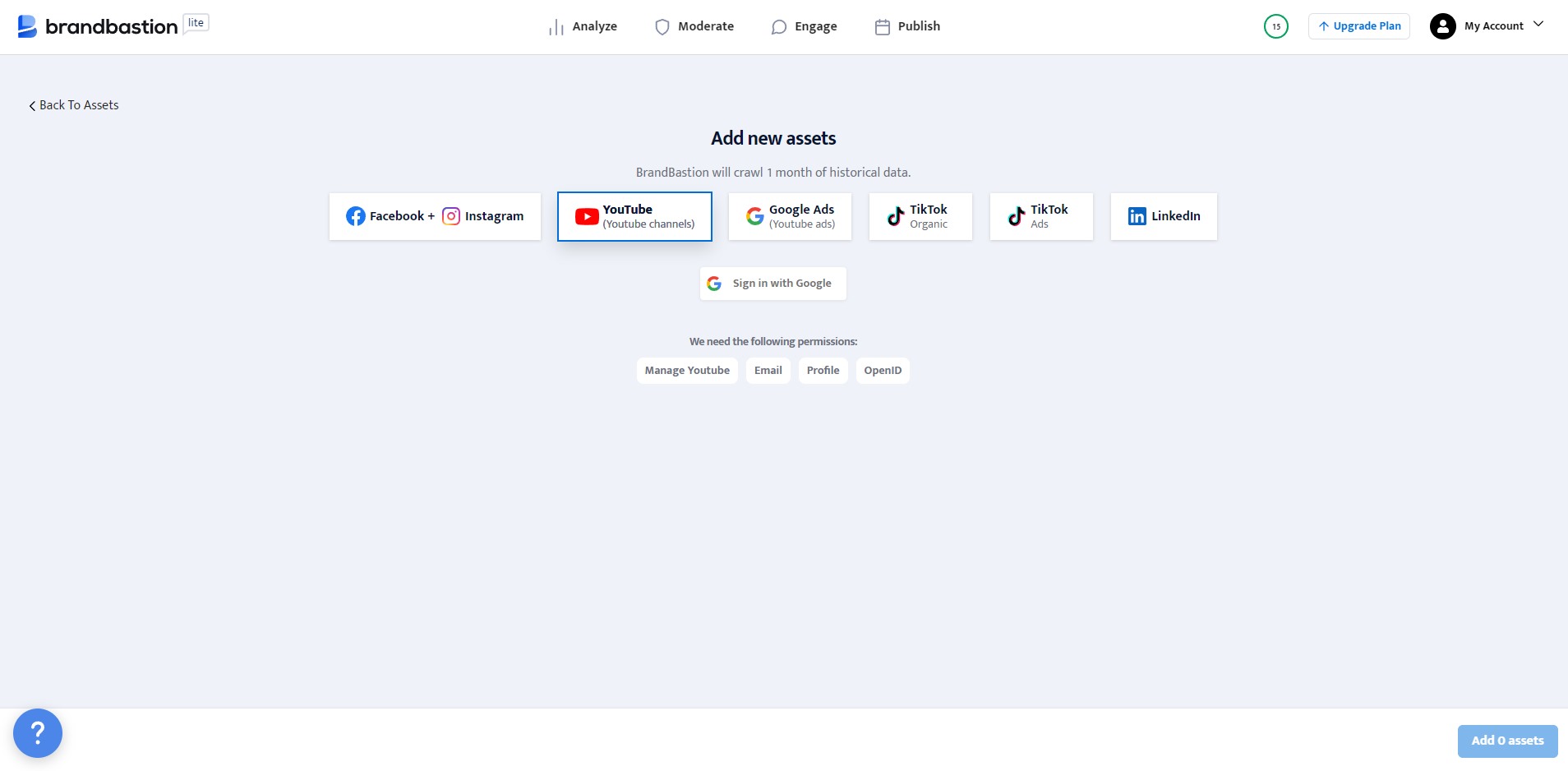Select the Google Ads asset option
1568x771 pixels.
(x=790, y=216)
